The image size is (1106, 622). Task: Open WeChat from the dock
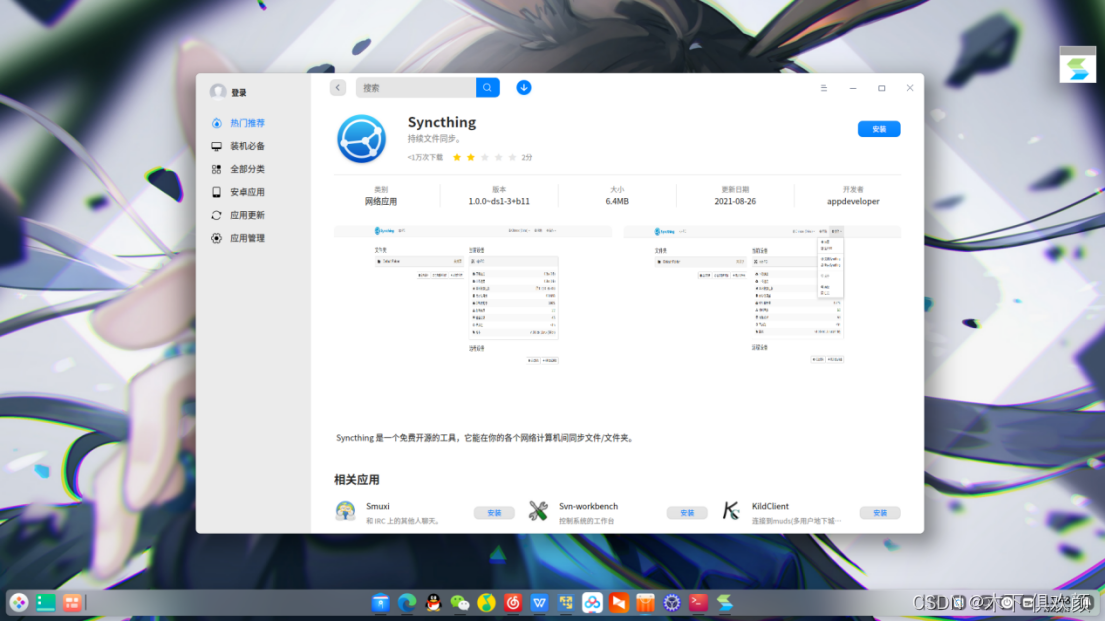click(460, 603)
